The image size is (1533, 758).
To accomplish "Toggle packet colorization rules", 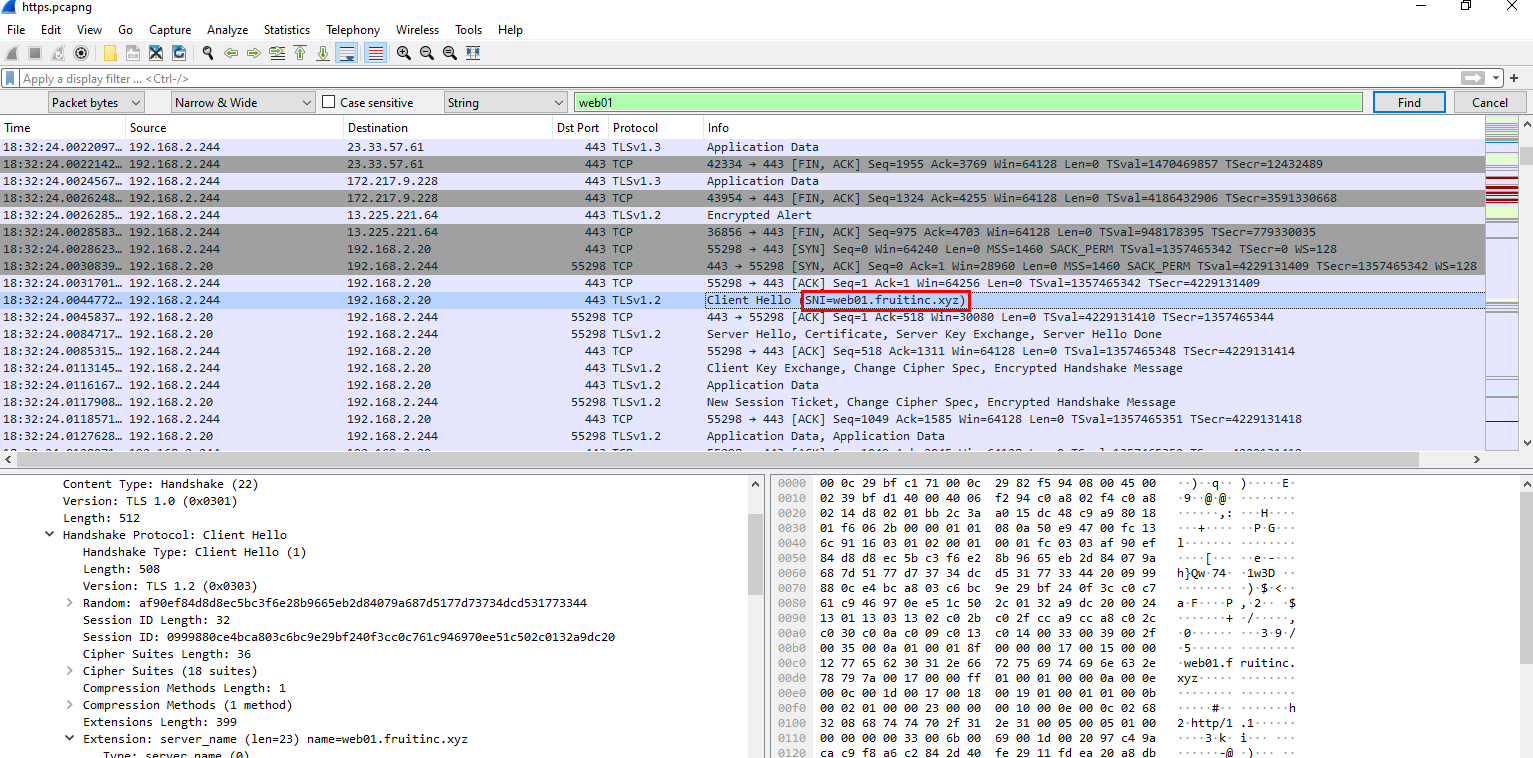I will [x=375, y=53].
